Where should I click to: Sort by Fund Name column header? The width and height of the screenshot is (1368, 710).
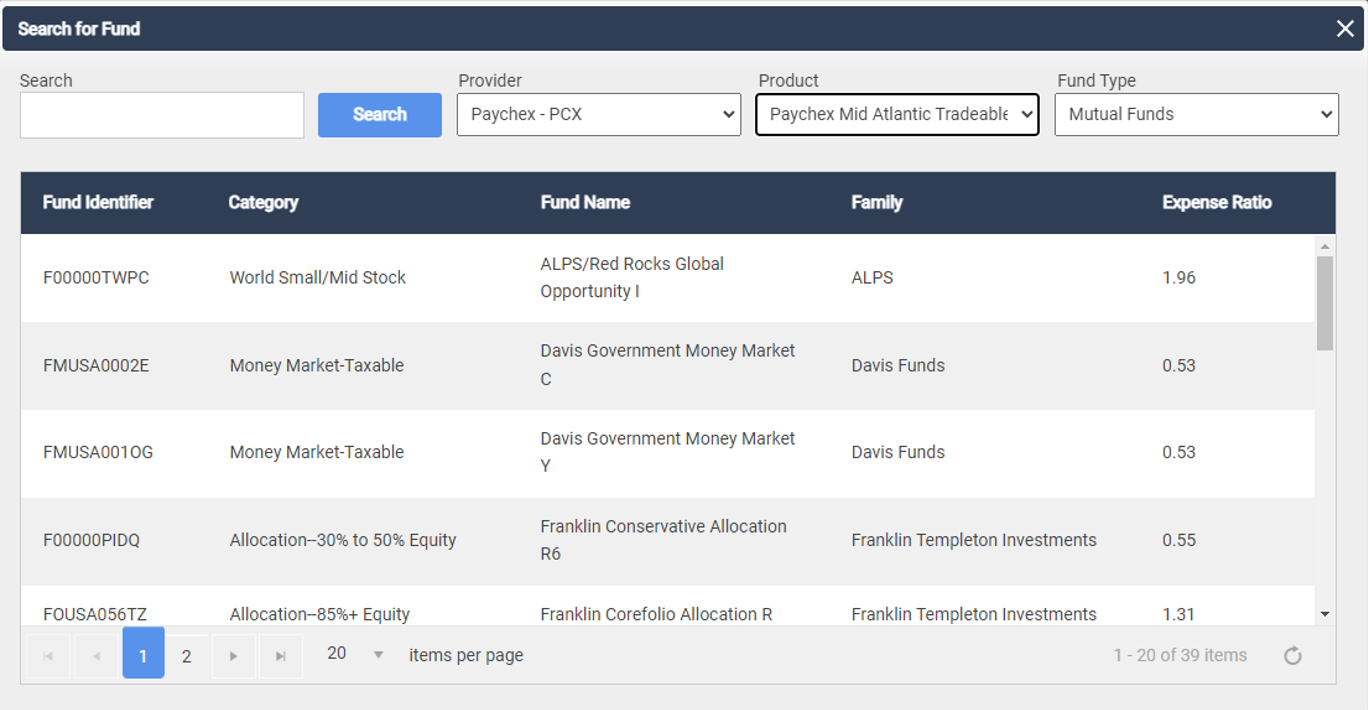pos(585,202)
